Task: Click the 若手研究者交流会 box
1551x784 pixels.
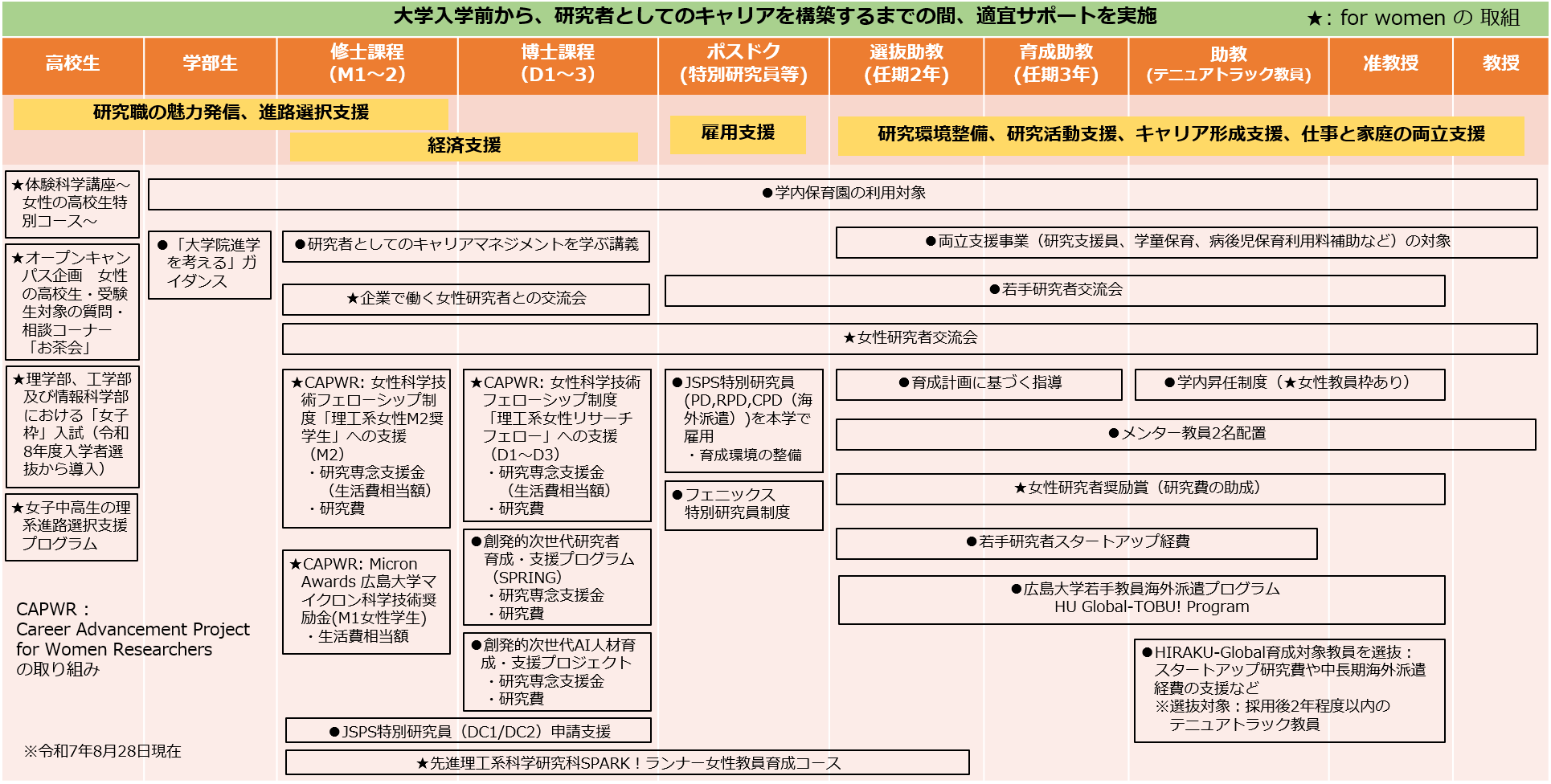Action: [1055, 290]
